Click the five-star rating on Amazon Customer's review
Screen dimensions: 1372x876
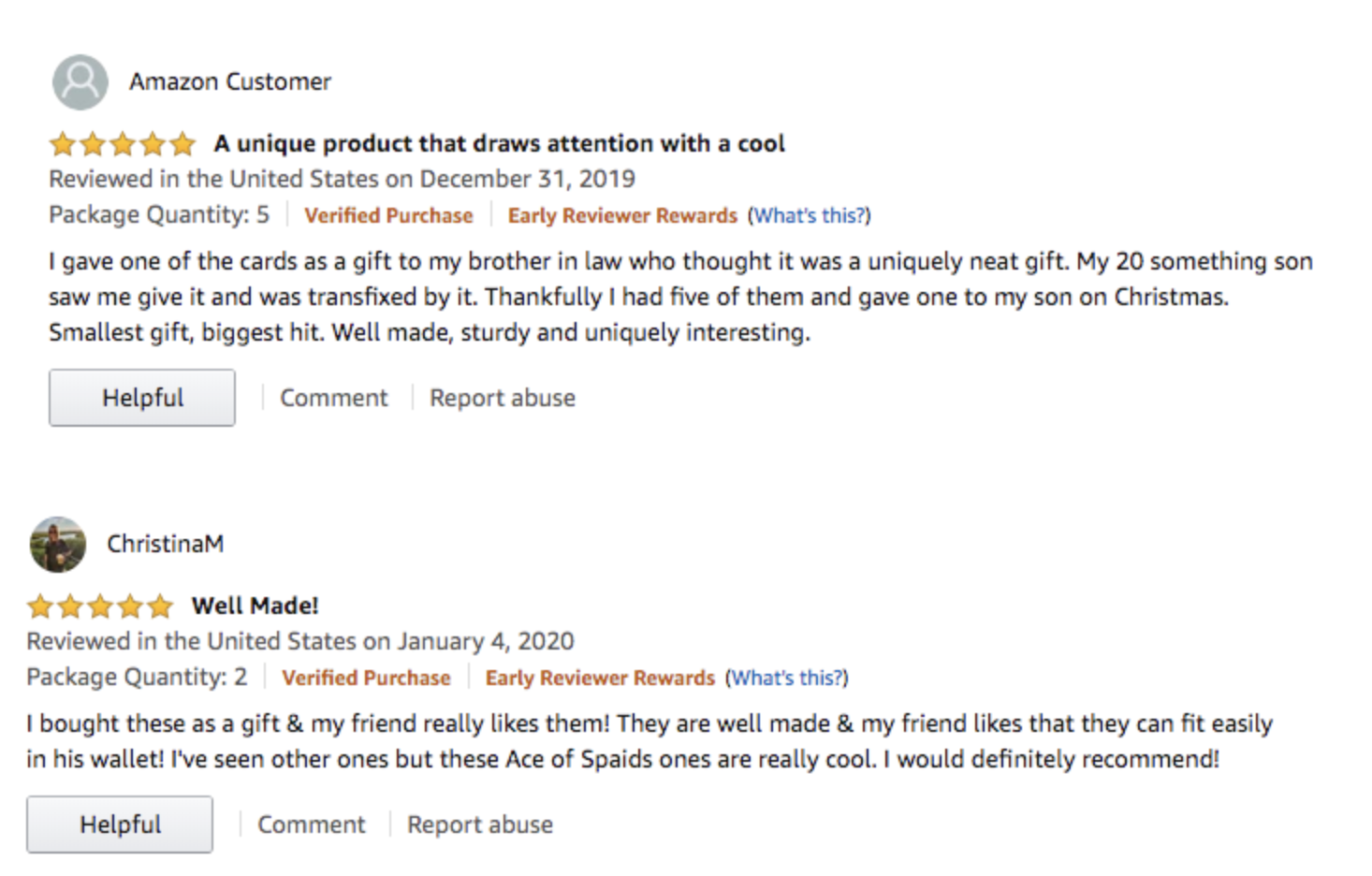click(x=123, y=144)
